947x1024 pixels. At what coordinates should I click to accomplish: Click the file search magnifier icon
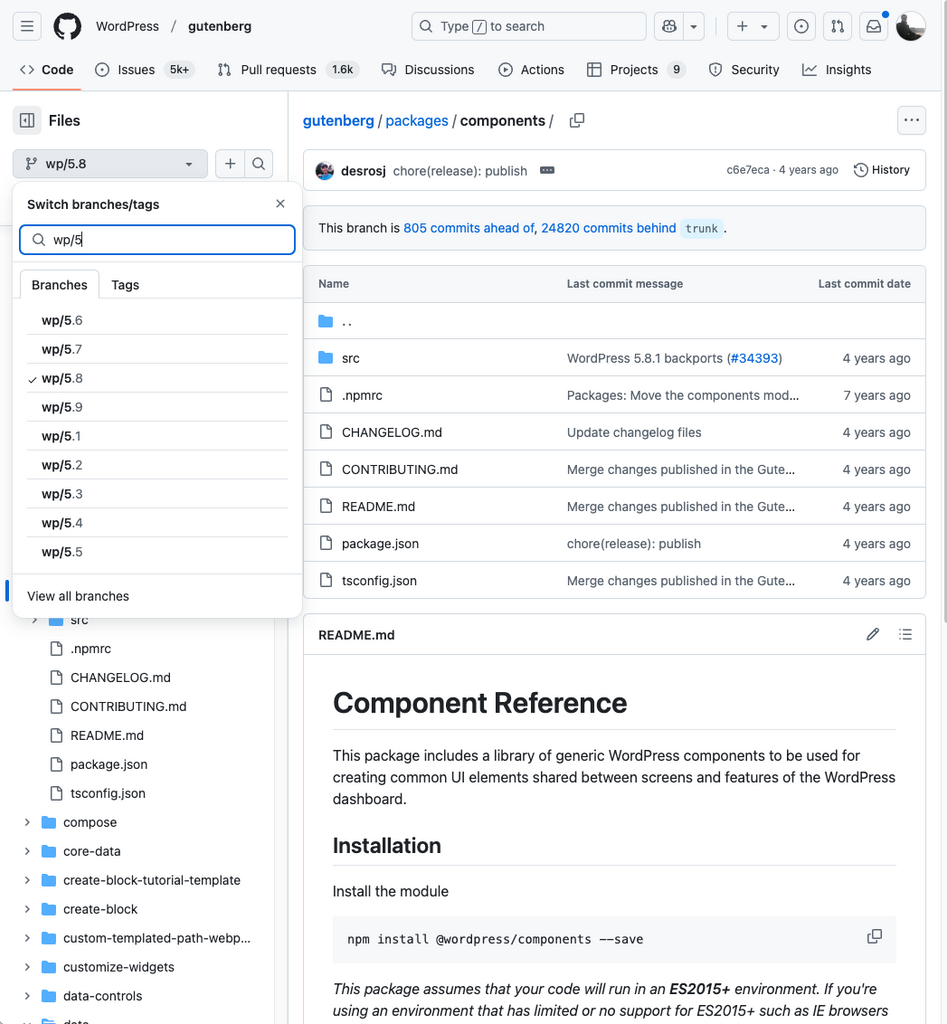coord(258,164)
